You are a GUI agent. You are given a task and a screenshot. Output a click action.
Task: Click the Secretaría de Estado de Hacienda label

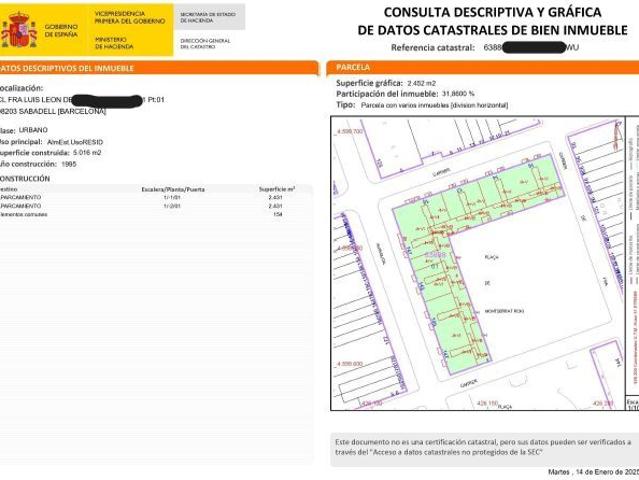point(208,17)
